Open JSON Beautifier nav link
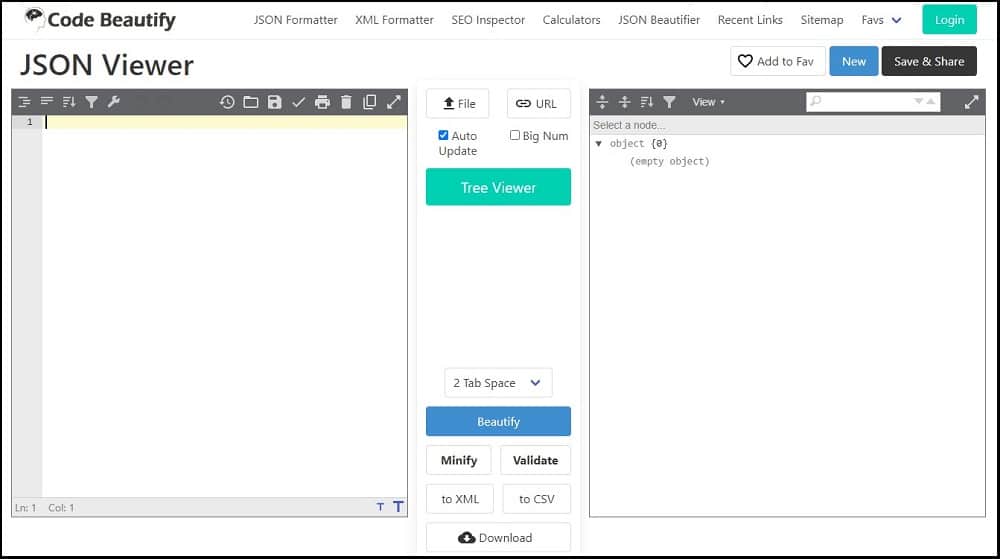The image size is (1000, 559). click(659, 20)
